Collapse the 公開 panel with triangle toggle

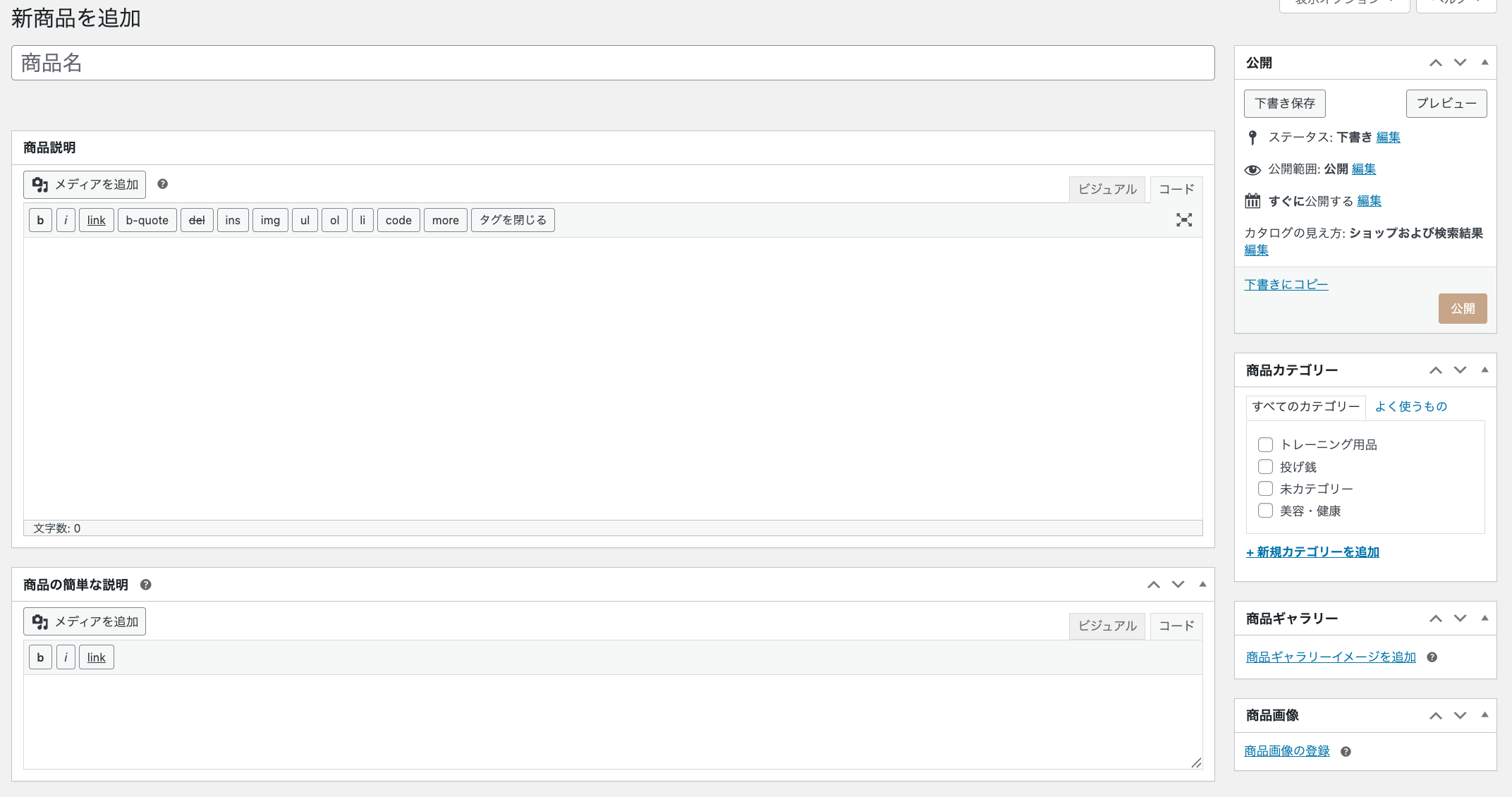coord(1484,63)
